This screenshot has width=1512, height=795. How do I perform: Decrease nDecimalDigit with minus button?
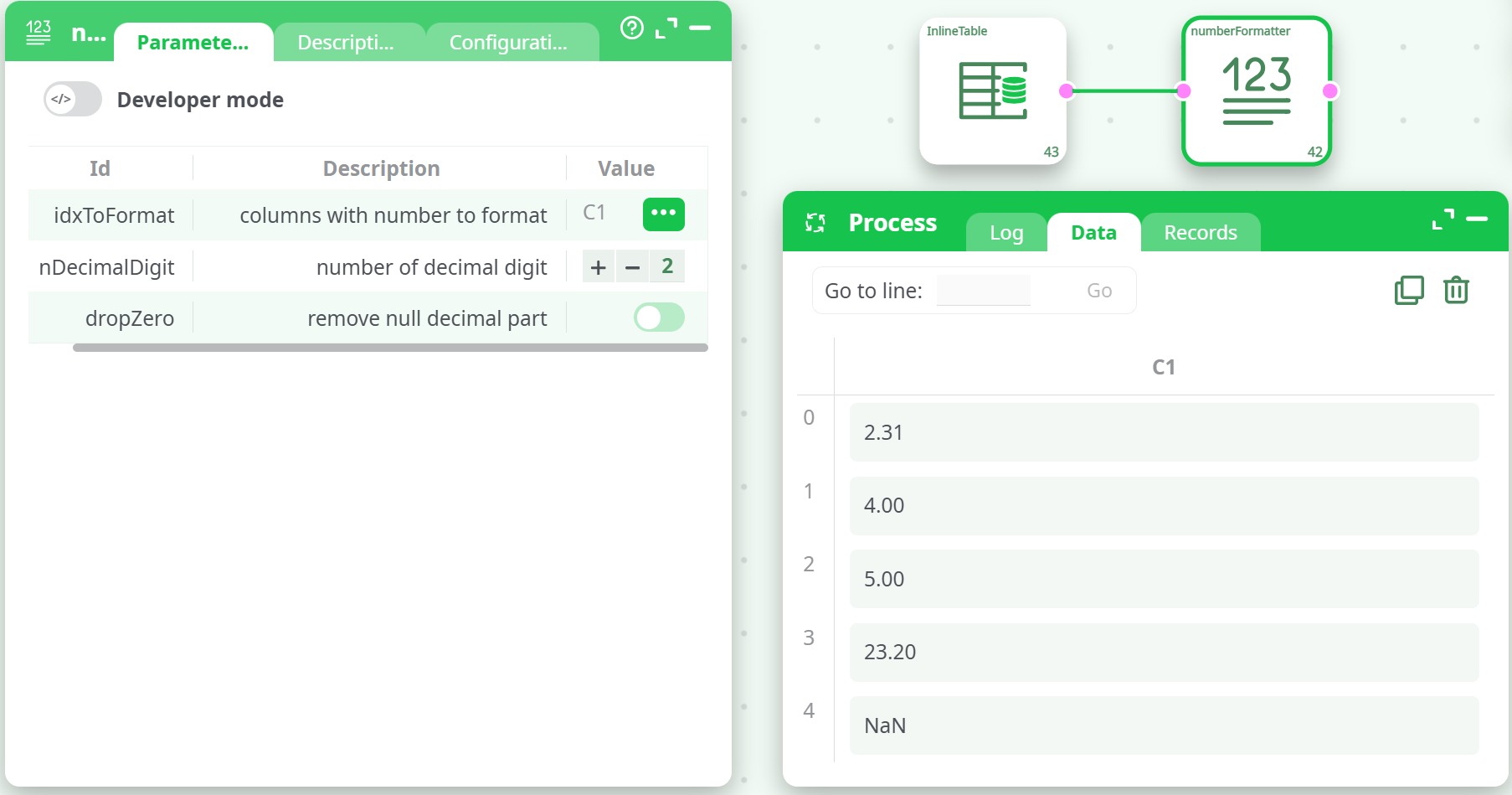[632, 267]
